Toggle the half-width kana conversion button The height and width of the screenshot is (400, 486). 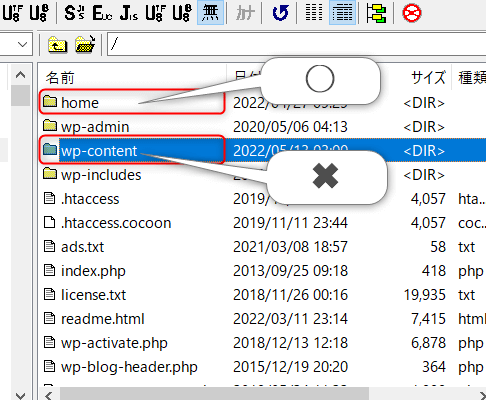coord(245,13)
